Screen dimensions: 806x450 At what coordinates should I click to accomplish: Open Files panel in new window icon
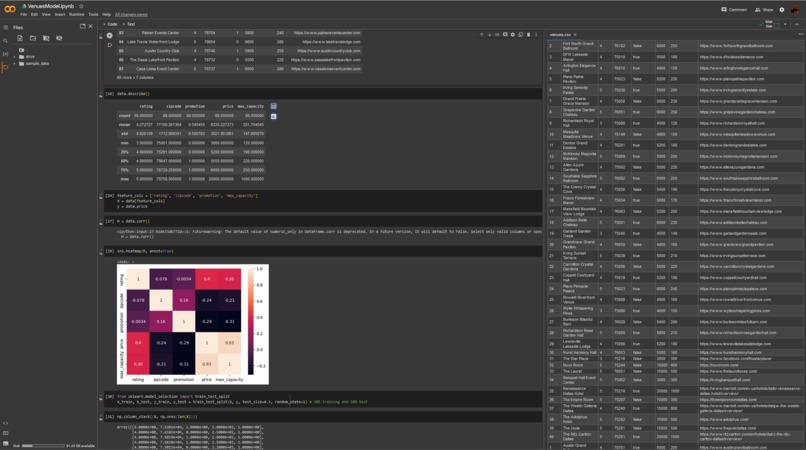click(x=82, y=26)
